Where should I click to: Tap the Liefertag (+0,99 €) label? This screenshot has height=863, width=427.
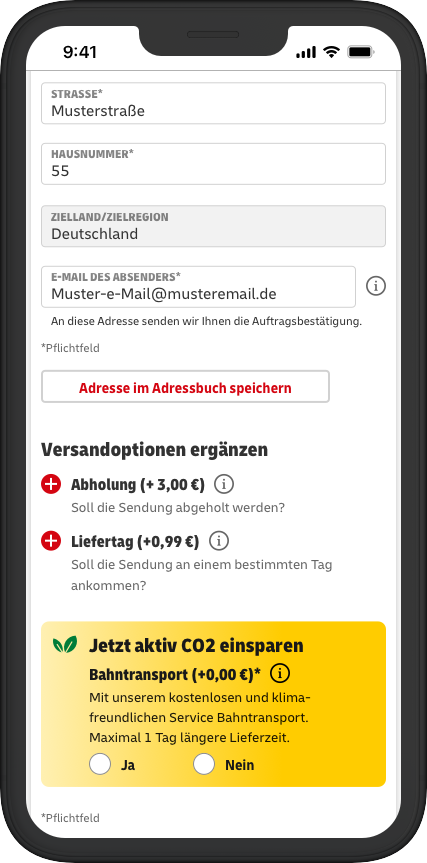tap(135, 542)
